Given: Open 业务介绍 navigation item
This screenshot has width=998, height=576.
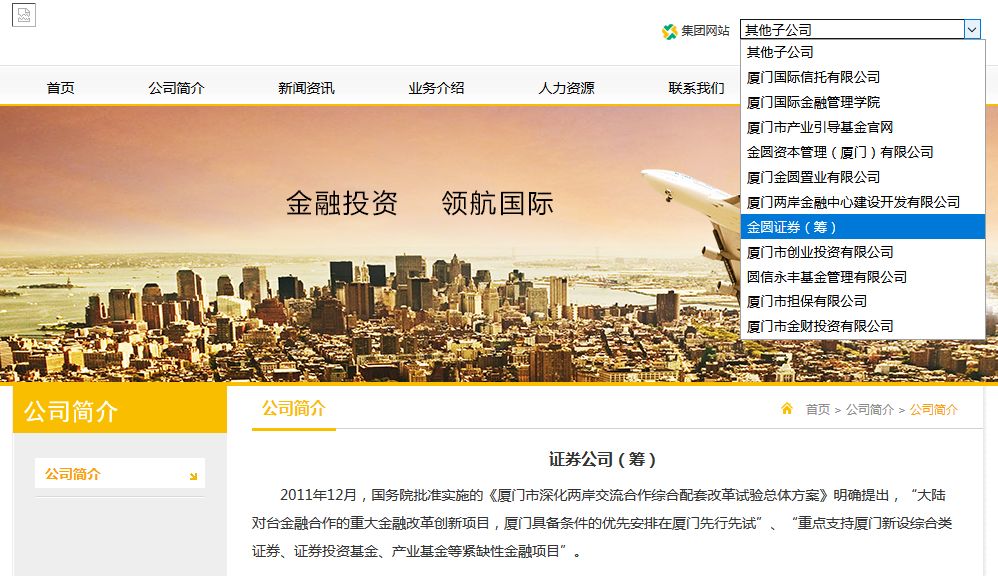Looking at the screenshot, I should (x=436, y=88).
